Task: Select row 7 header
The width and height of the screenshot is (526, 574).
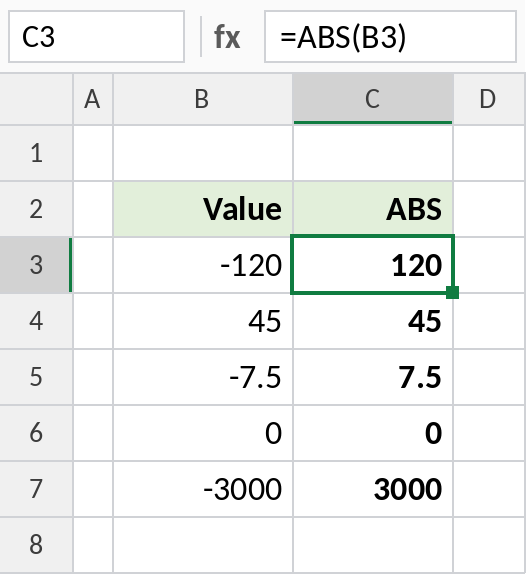Action: coord(36,489)
